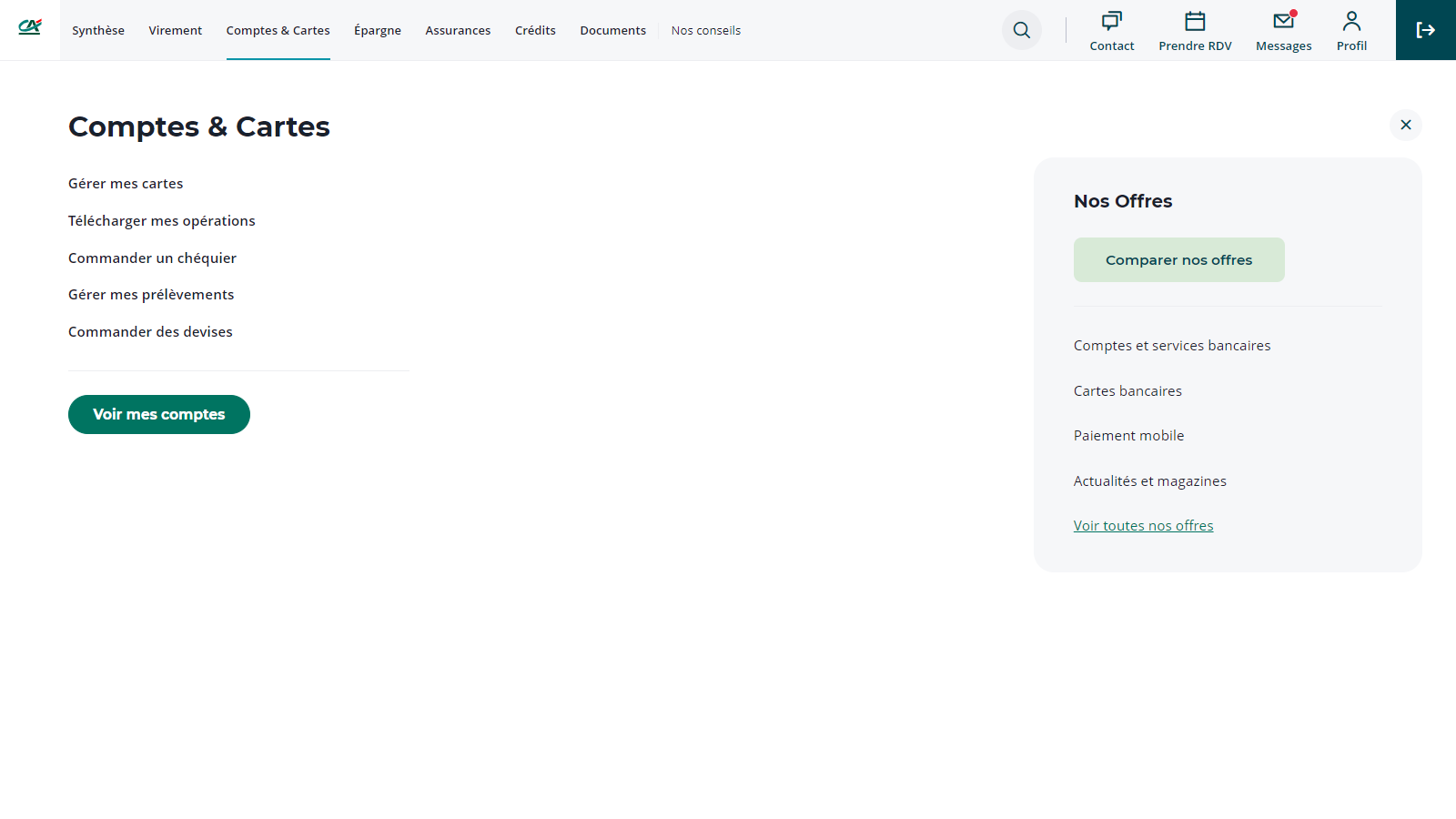Expand the Crédits menu
Viewport: 1456px width, 819px height.
click(535, 31)
